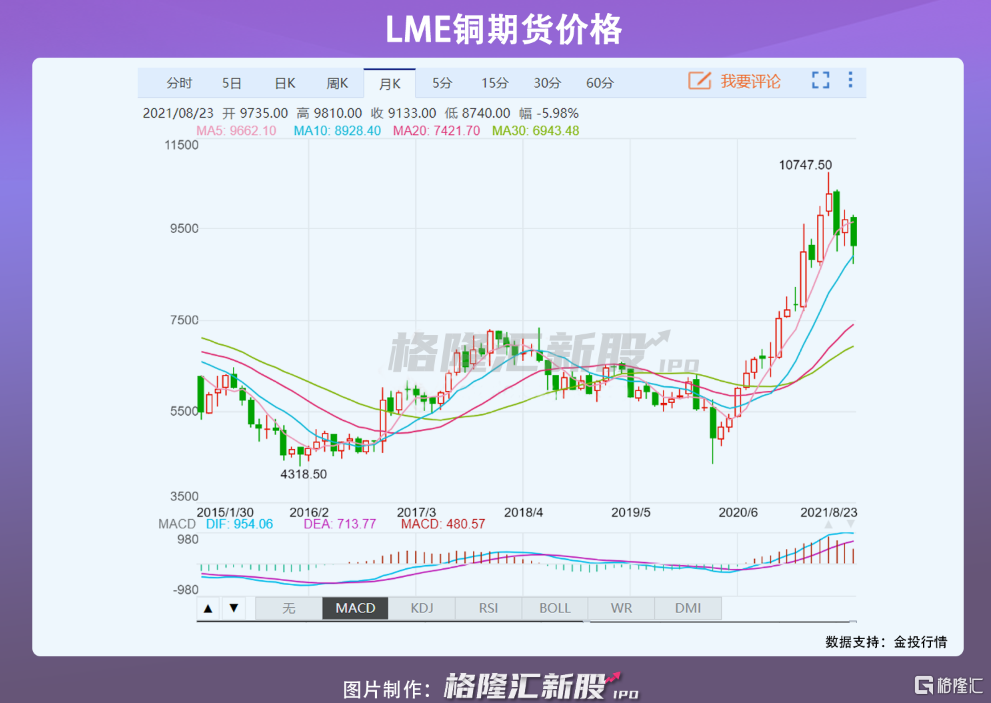Select the 5日 chart tab
This screenshot has width=991, height=703.
coord(232,83)
